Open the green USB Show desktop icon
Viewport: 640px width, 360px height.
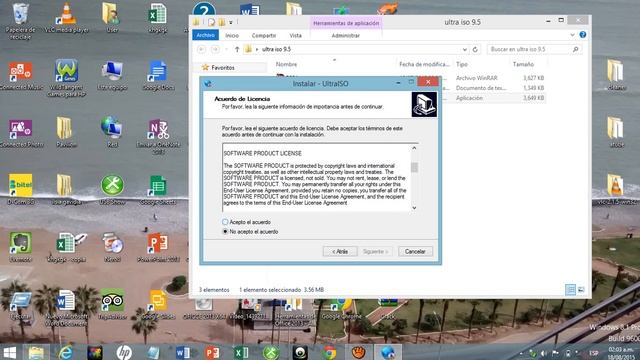click(112, 190)
